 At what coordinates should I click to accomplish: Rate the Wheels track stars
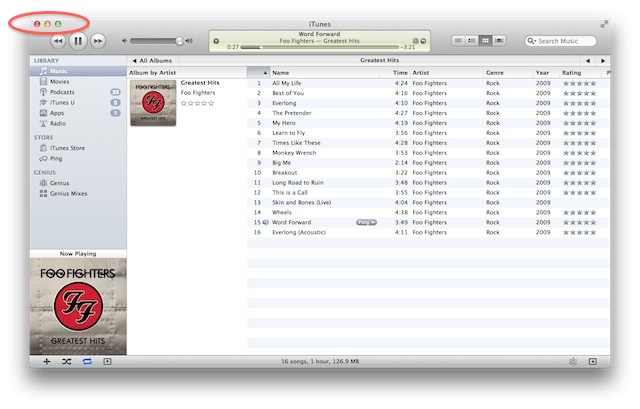click(x=579, y=213)
